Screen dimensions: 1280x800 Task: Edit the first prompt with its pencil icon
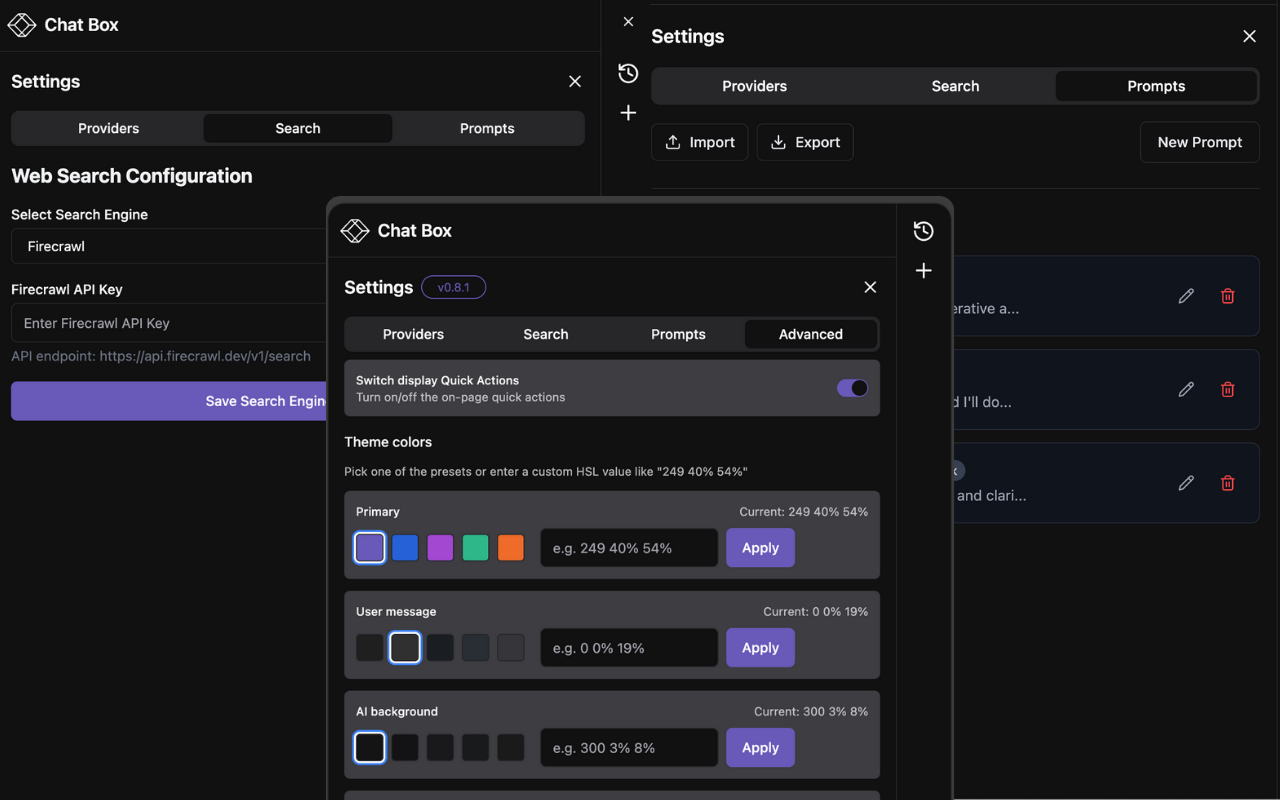pyautogui.click(x=1186, y=295)
